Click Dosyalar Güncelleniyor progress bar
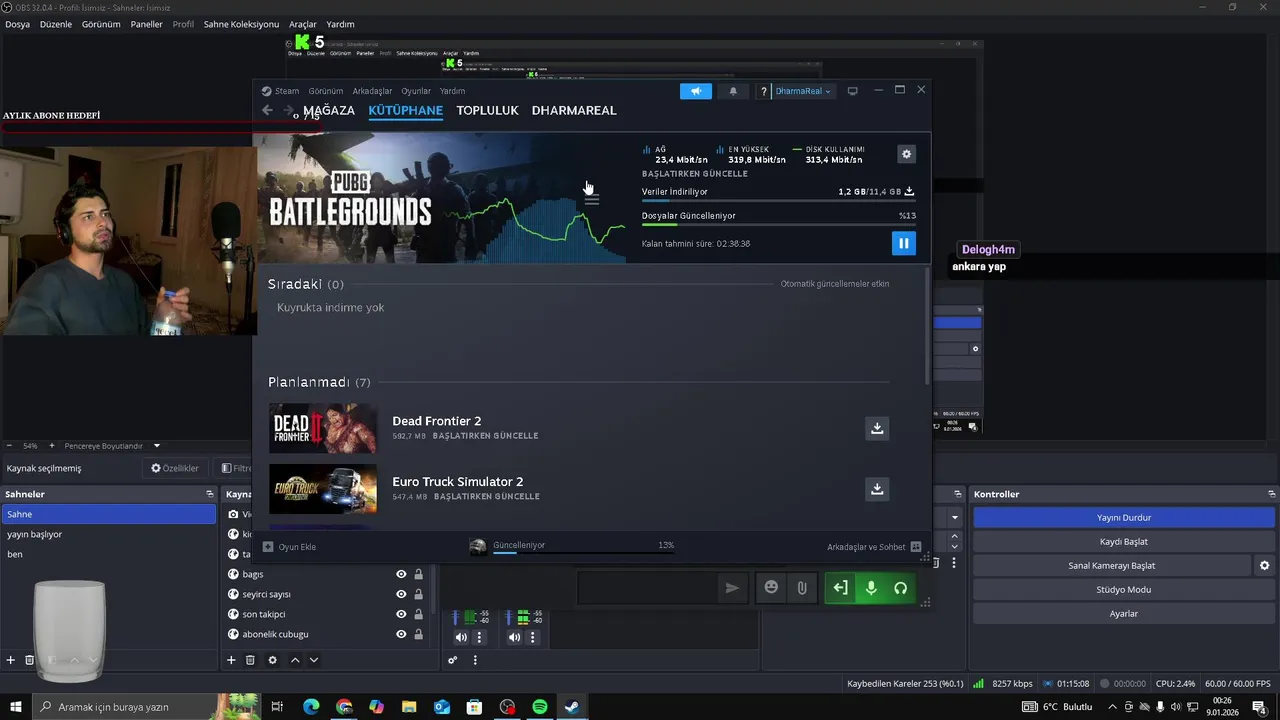Screen dimensions: 1280x720 tap(778, 224)
